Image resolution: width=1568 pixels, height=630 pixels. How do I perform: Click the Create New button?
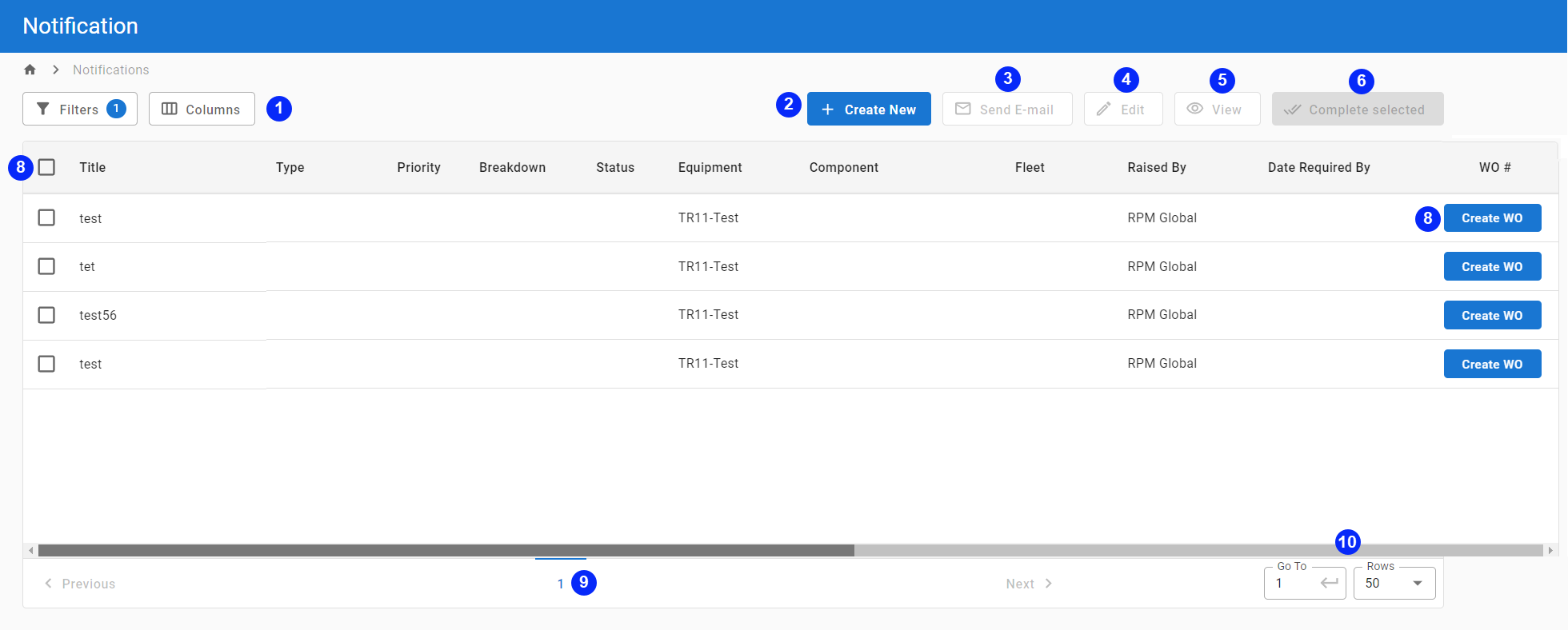[868, 109]
